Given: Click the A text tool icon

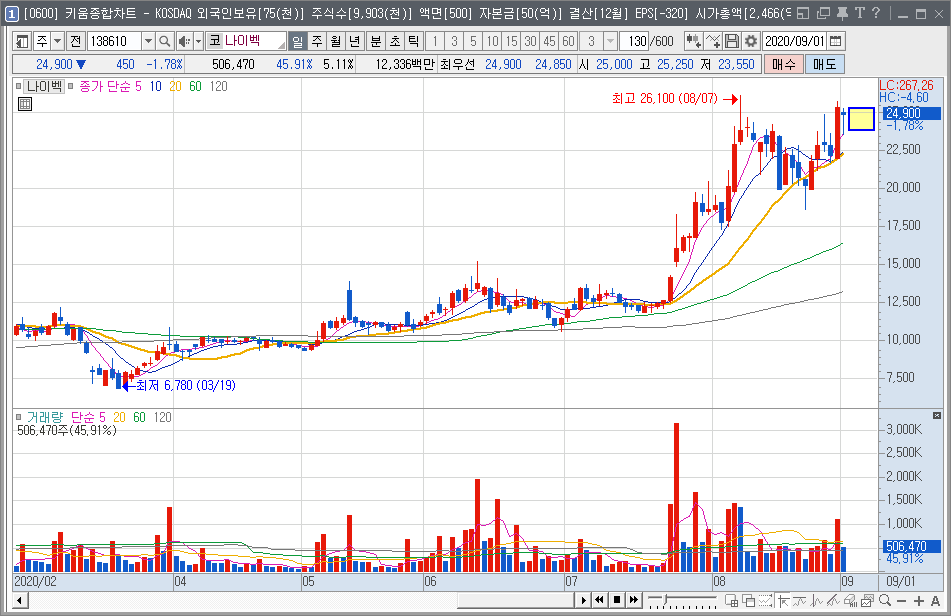Looking at the screenshot, I should click(x=935, y=601).
